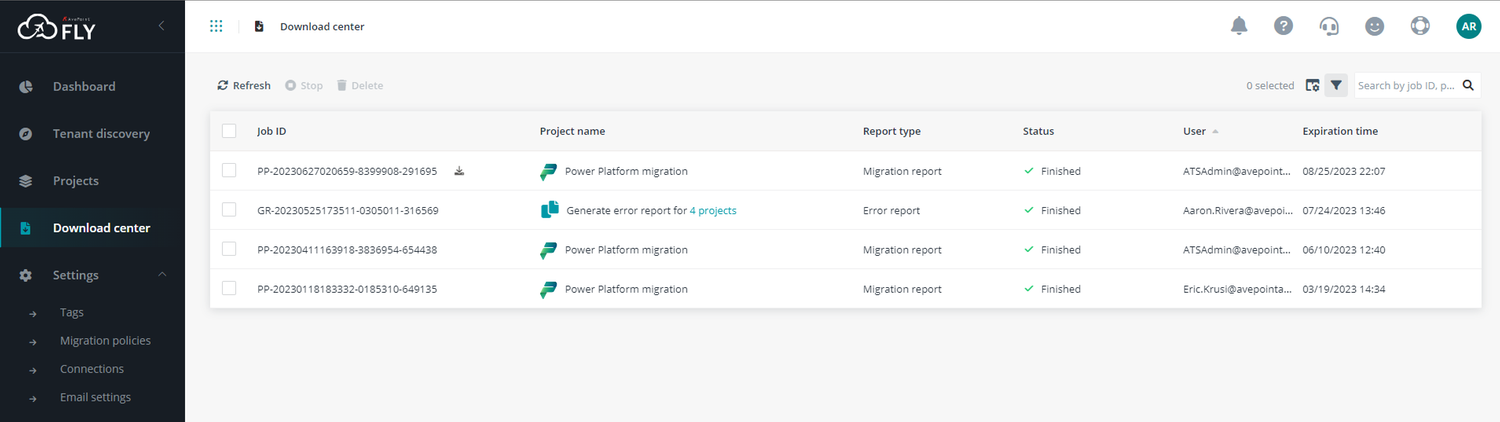The height and width of the screenshot is (422, 1500).
Task: Collapse the Settings section in sidebar
Action: 162,275
